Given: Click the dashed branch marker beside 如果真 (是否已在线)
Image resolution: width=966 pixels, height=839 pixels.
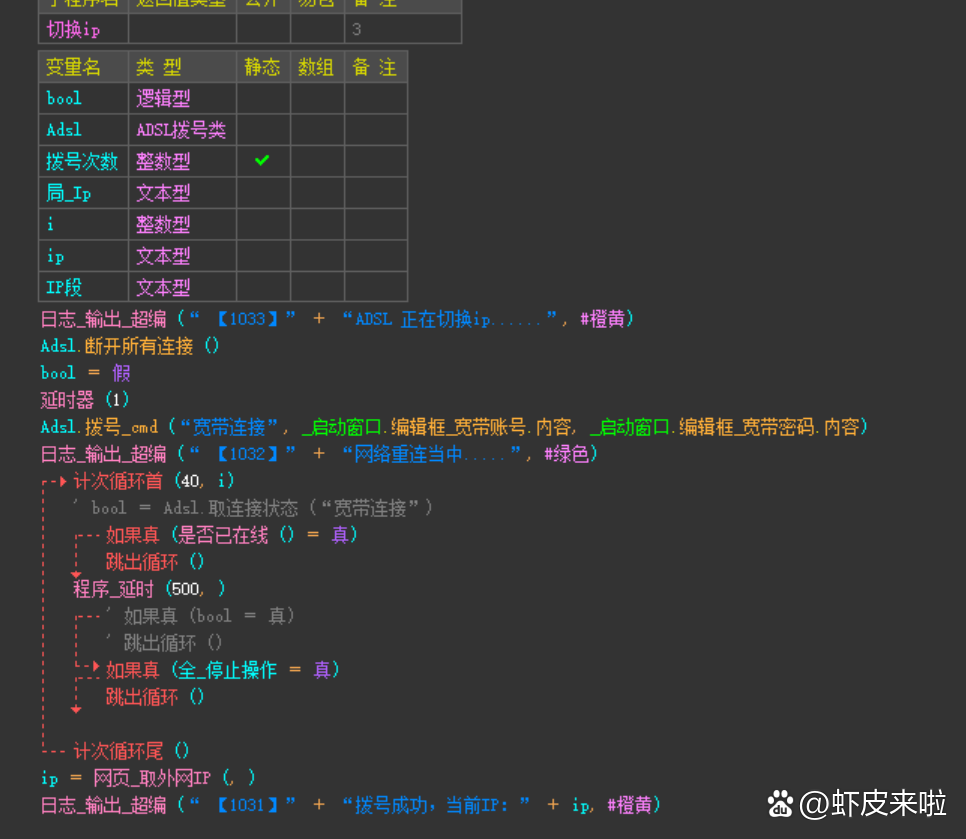Looking at the screenshot, I should (x=89, y=536).
